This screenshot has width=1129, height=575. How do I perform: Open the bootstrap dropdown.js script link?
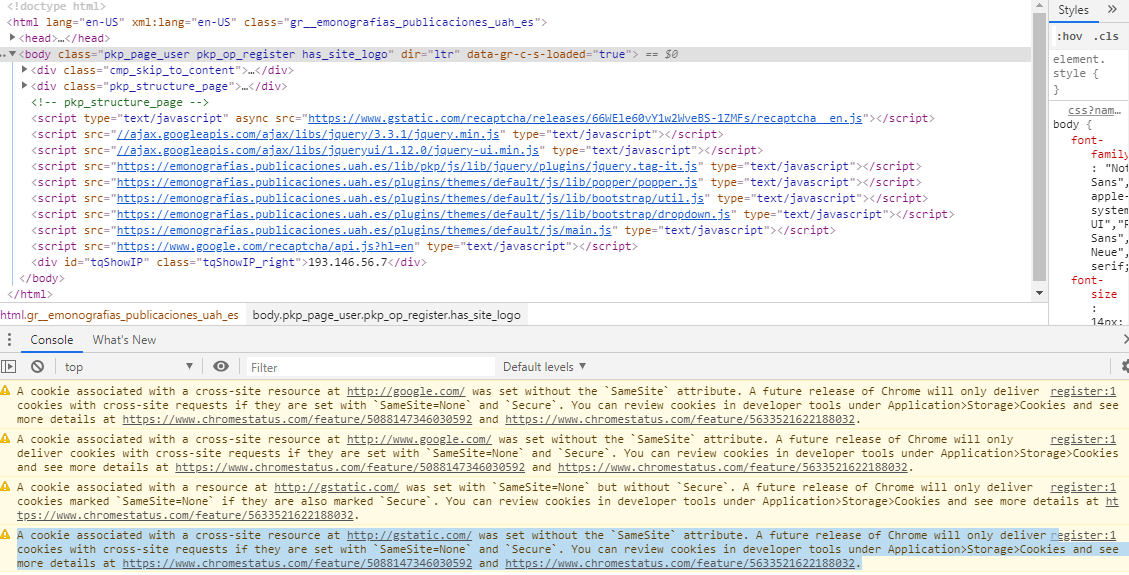click(x=423, y=214)
